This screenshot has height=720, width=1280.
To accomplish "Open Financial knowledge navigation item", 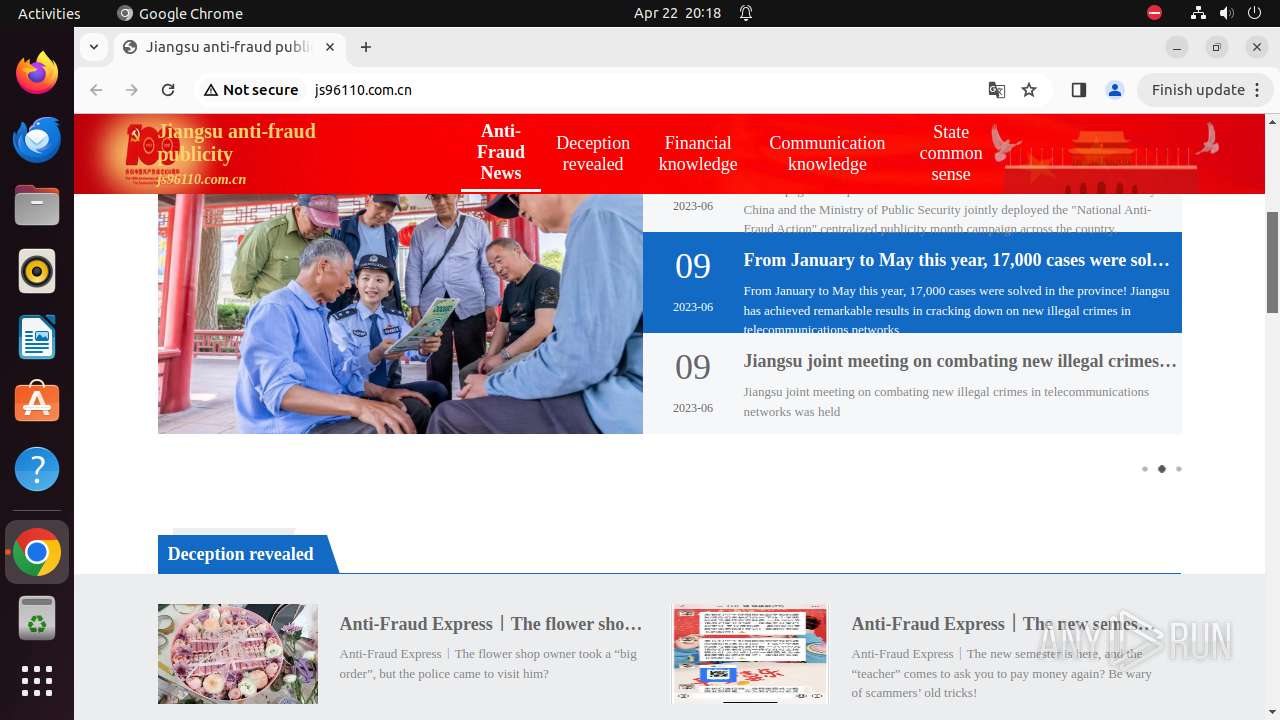I will (x=698, y=153).
